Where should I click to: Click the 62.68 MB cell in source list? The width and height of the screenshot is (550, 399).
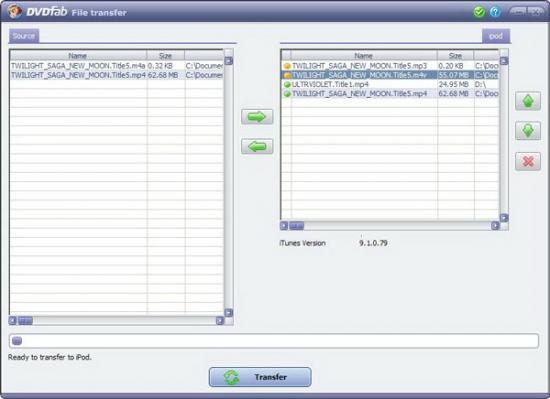[x=163, y=75]
